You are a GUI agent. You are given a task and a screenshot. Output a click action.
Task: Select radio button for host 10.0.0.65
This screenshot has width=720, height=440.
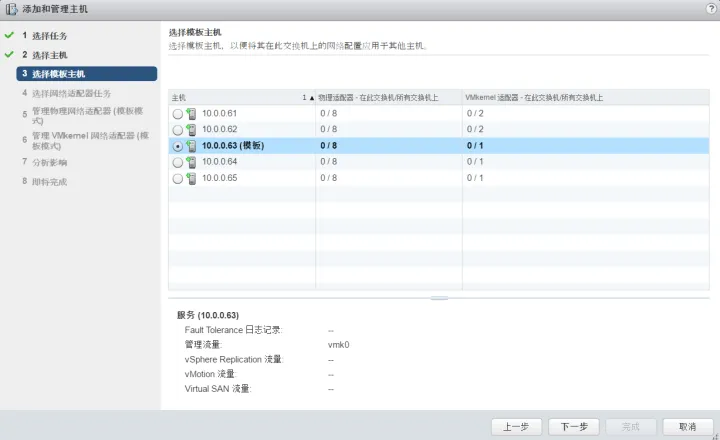(178, 179)
